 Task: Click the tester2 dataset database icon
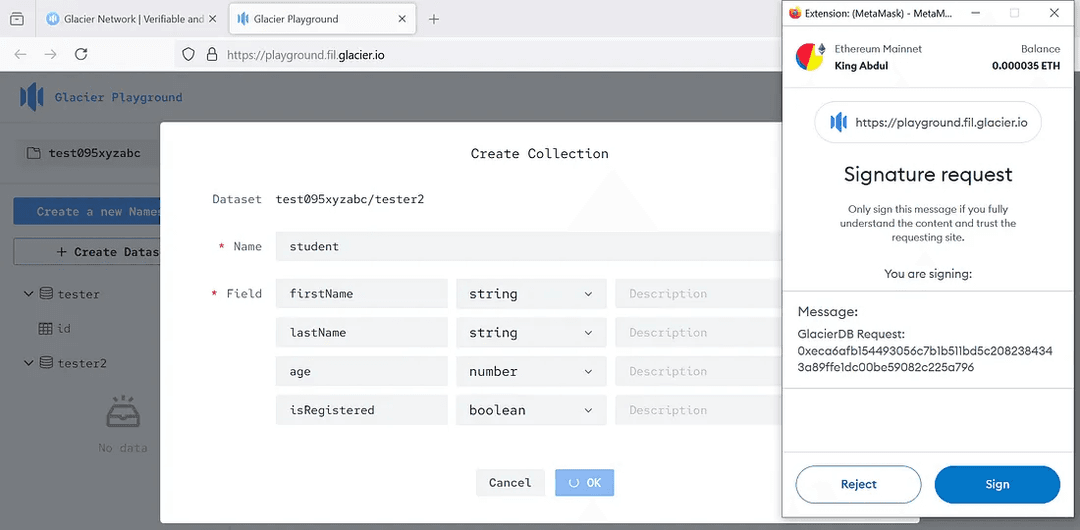pos(46,363)
